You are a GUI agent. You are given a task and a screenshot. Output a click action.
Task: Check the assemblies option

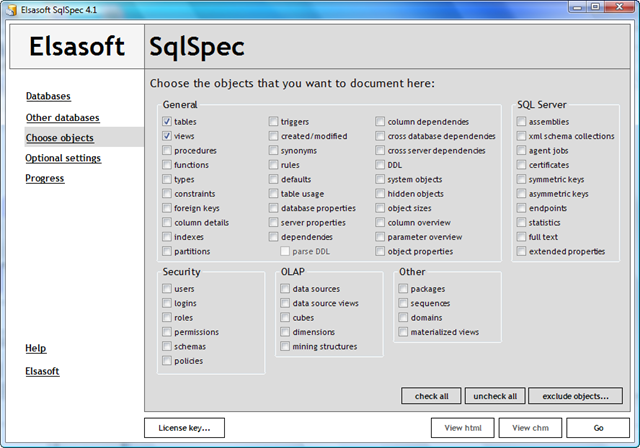click(x=521, y=121)
